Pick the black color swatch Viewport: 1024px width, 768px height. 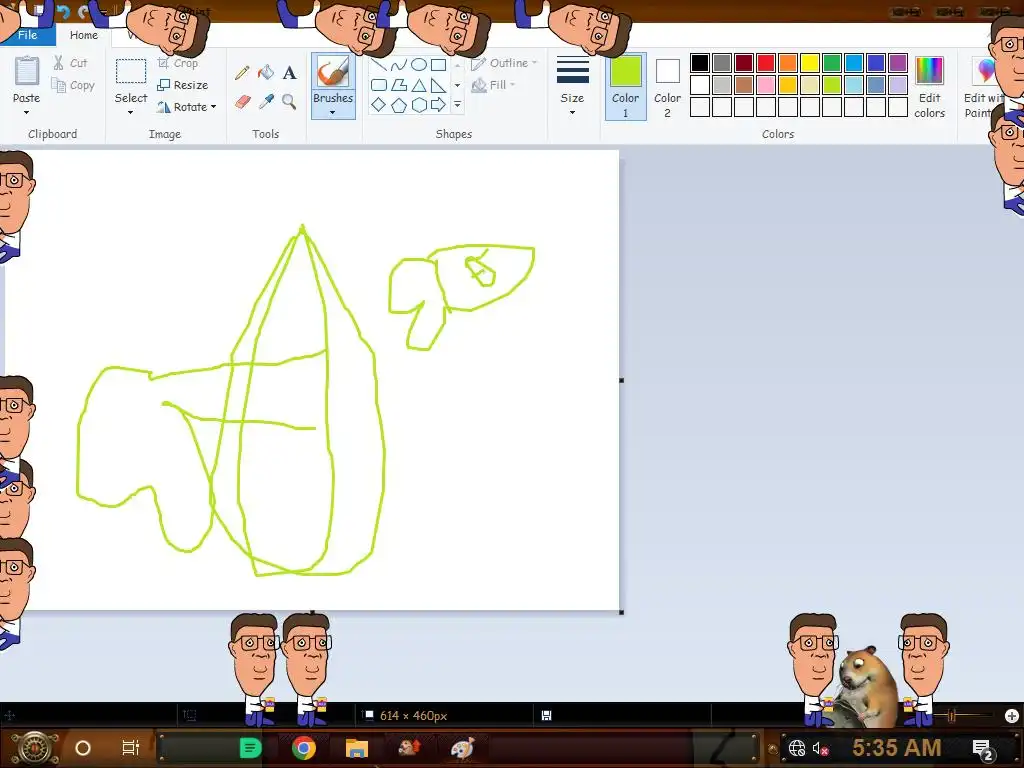tap(700, 63)
